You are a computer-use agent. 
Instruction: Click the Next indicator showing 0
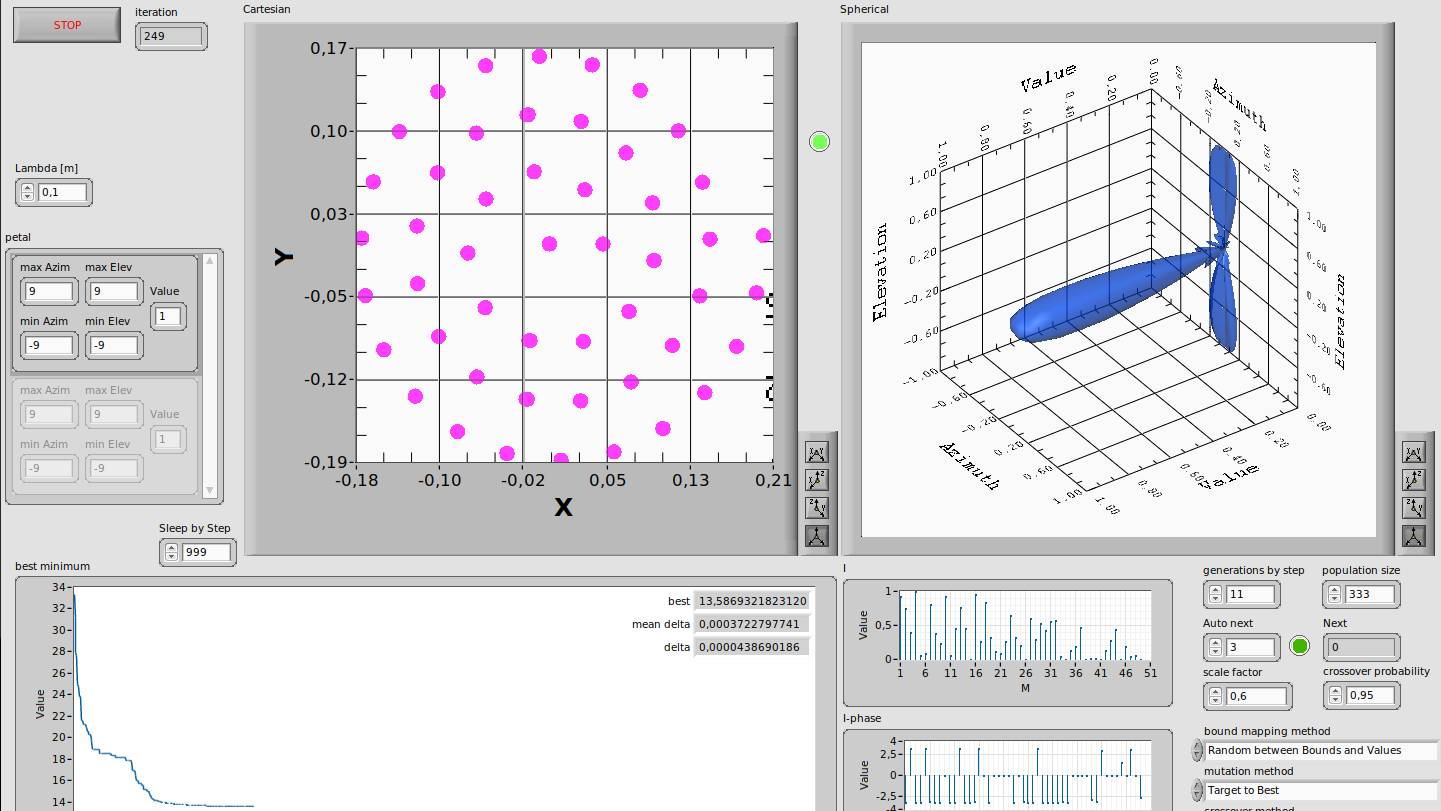click(x=1360, y=647)
